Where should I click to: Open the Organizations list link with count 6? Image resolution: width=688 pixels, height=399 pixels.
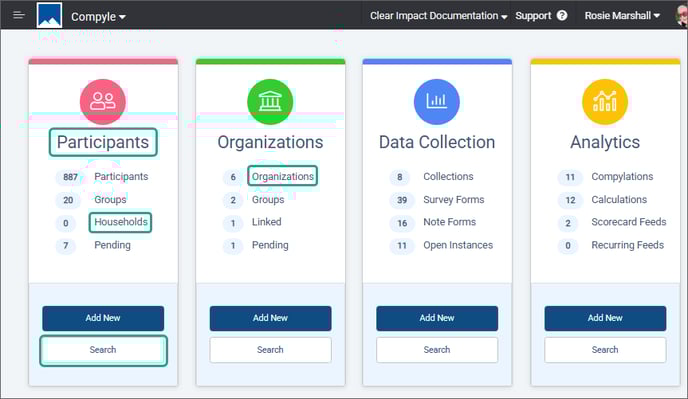[x=283, y=176]
